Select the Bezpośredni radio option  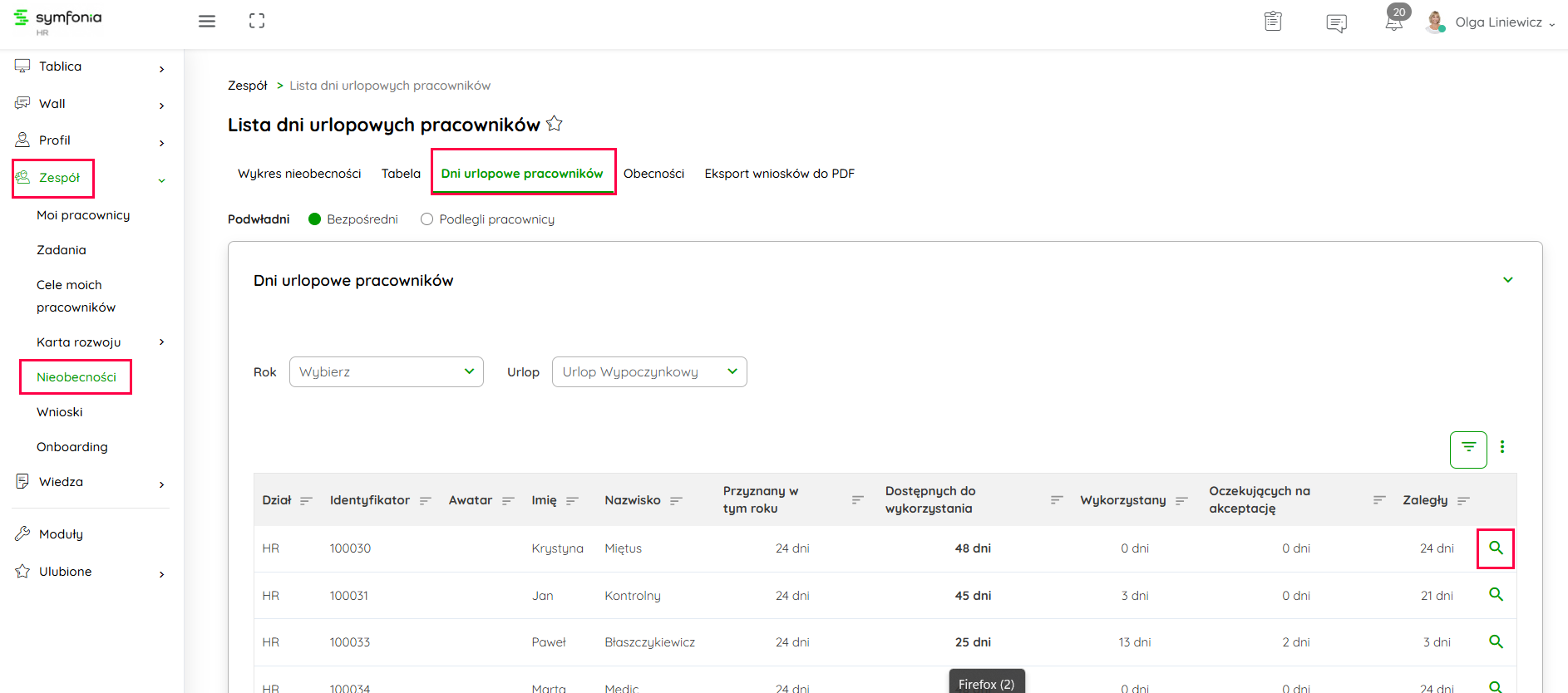pyautogui.click(x=315, y=219)
